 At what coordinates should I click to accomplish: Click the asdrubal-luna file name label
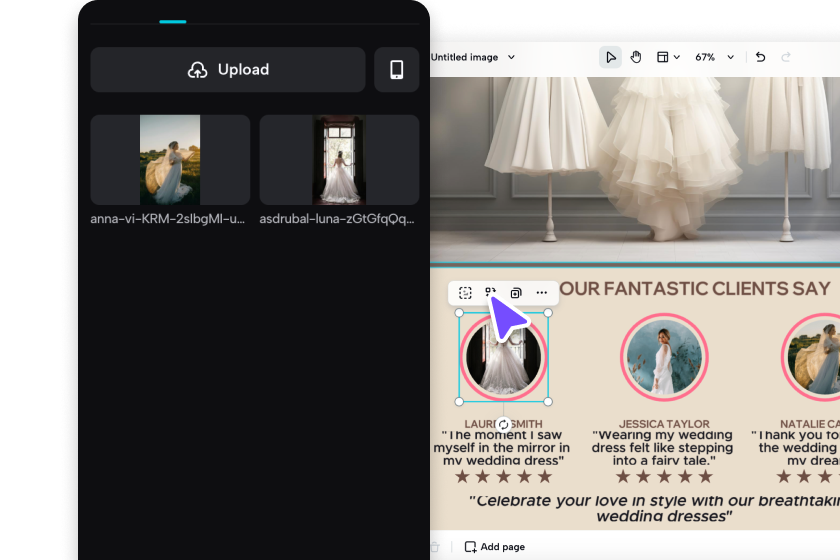click(x=337, y=219)
